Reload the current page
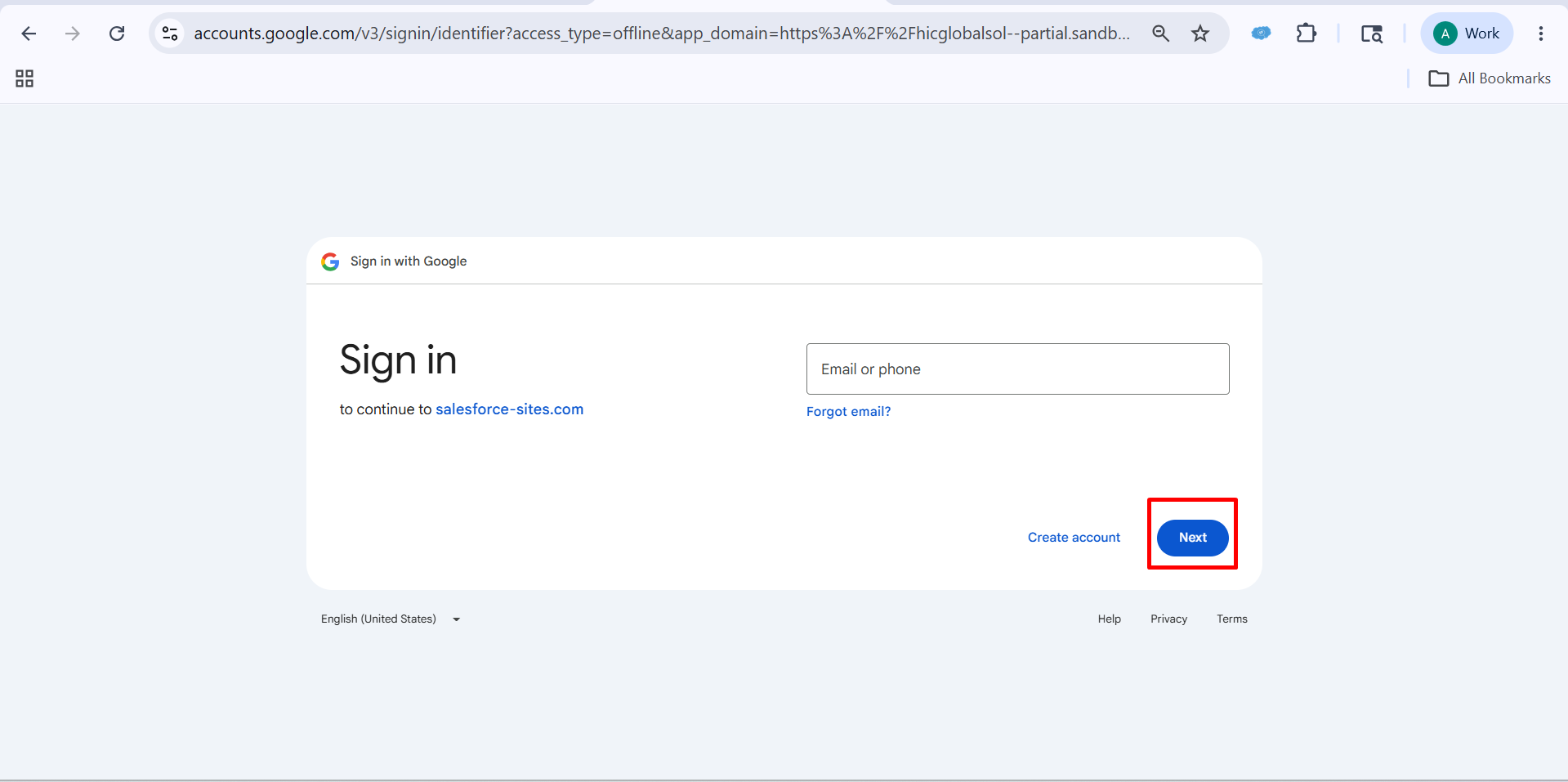This screenshot has height=782, width=1568. click(117, 34)
